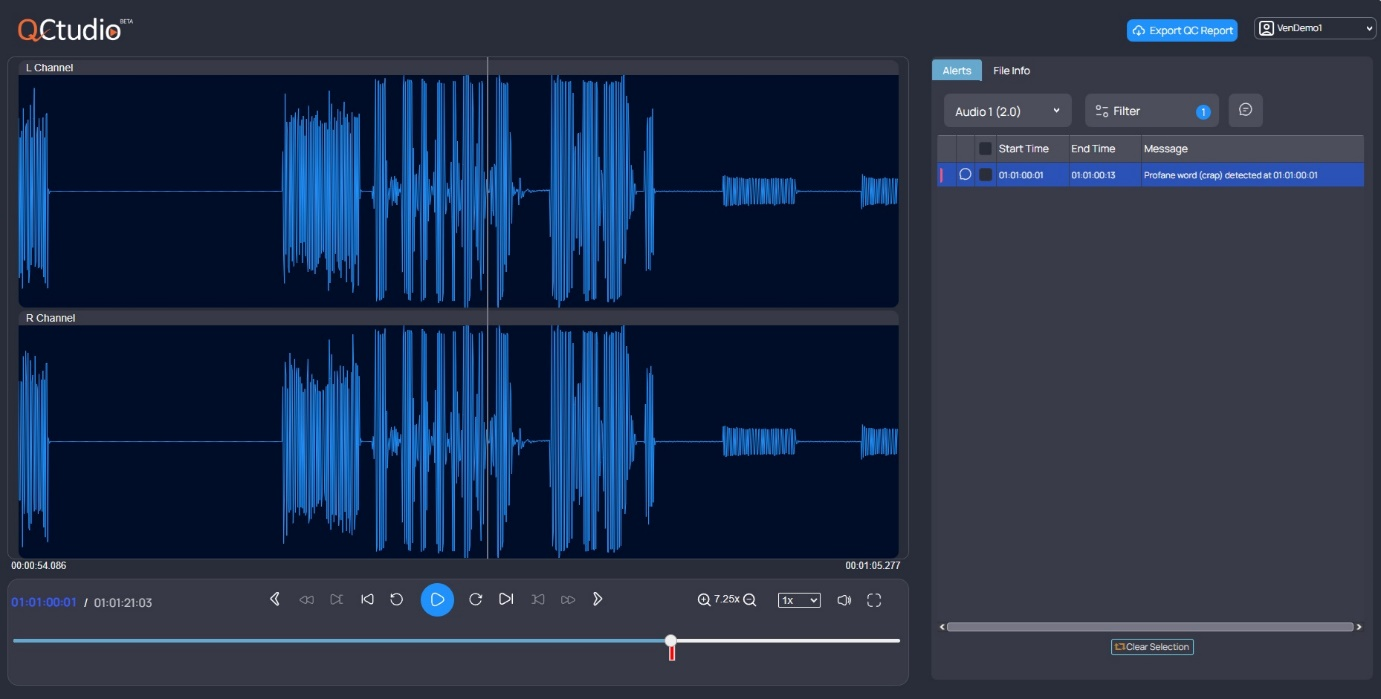Image resolution: width=1381 pixels, height=699 pixels.
Task: Select the Alerts tab
Action: coord(956,70)
